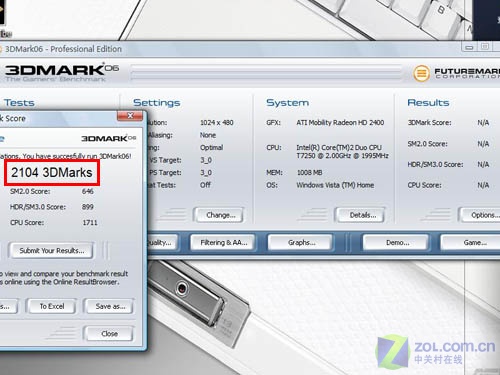Click the Close button in score dialog

coord(109,333)
